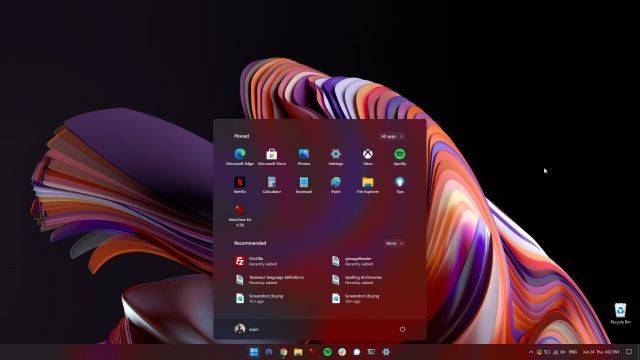Switch input language via ENG indicator
The height and width of the screenshot is (360, 640).
pos(573,352)
